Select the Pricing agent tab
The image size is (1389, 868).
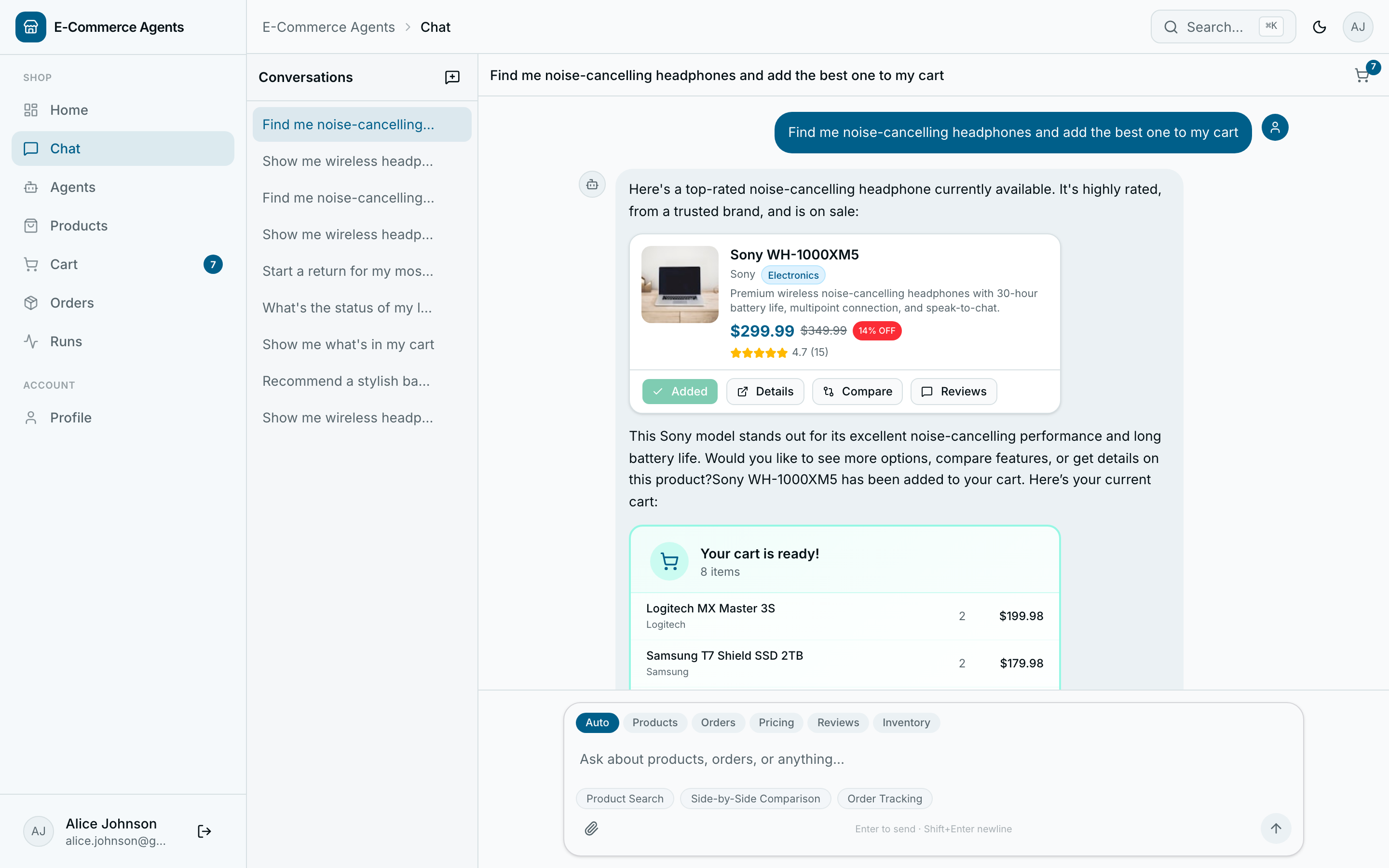[x=776, y=722]
